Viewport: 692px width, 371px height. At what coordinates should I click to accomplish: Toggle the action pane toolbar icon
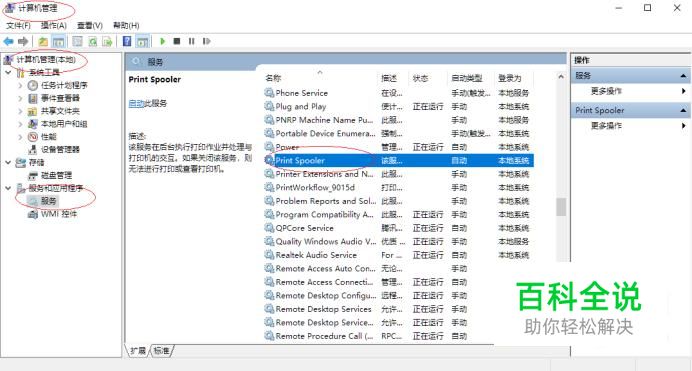[x=142, y=41]
